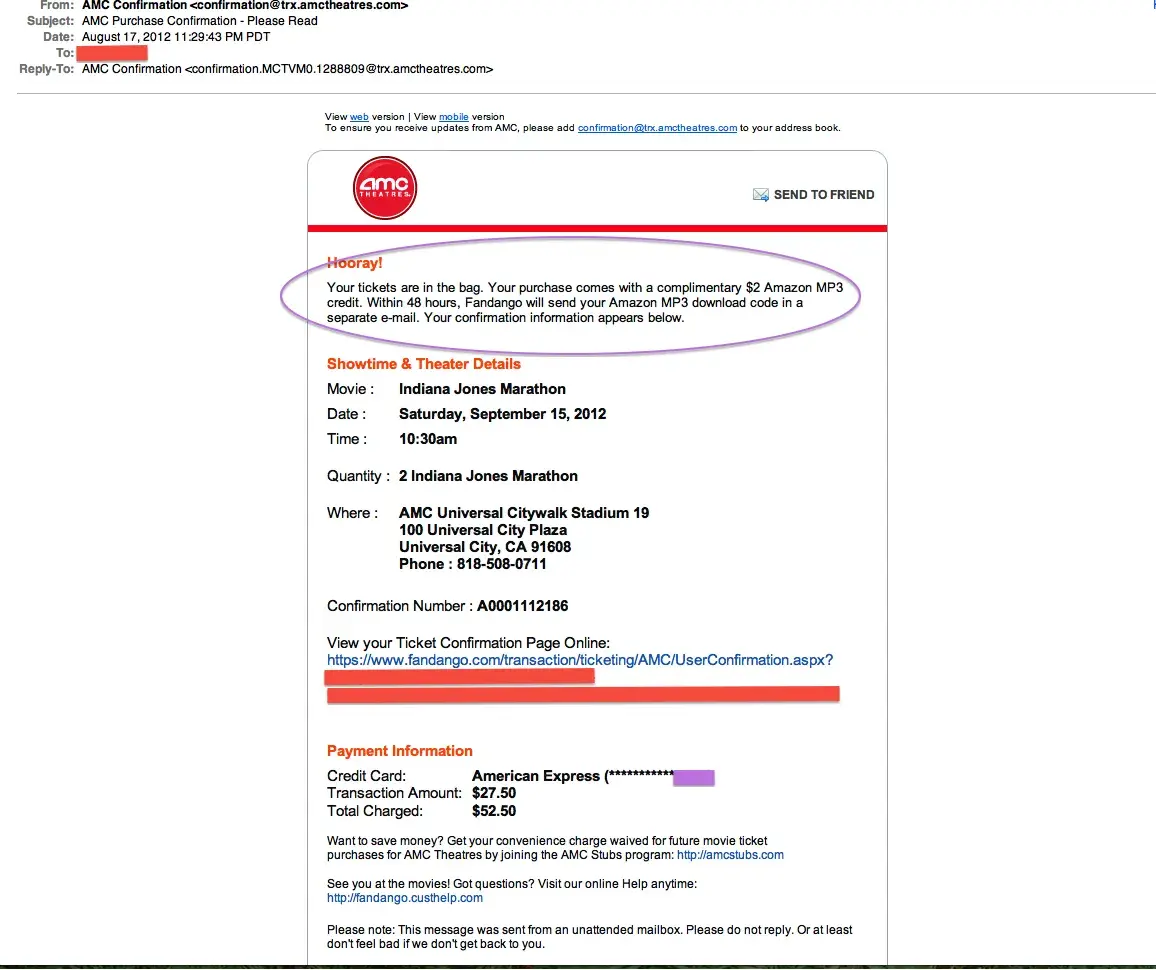Click the Send to Friend envelope icon
Viewport: 1156px width, 970px height.
coord(760,195)
